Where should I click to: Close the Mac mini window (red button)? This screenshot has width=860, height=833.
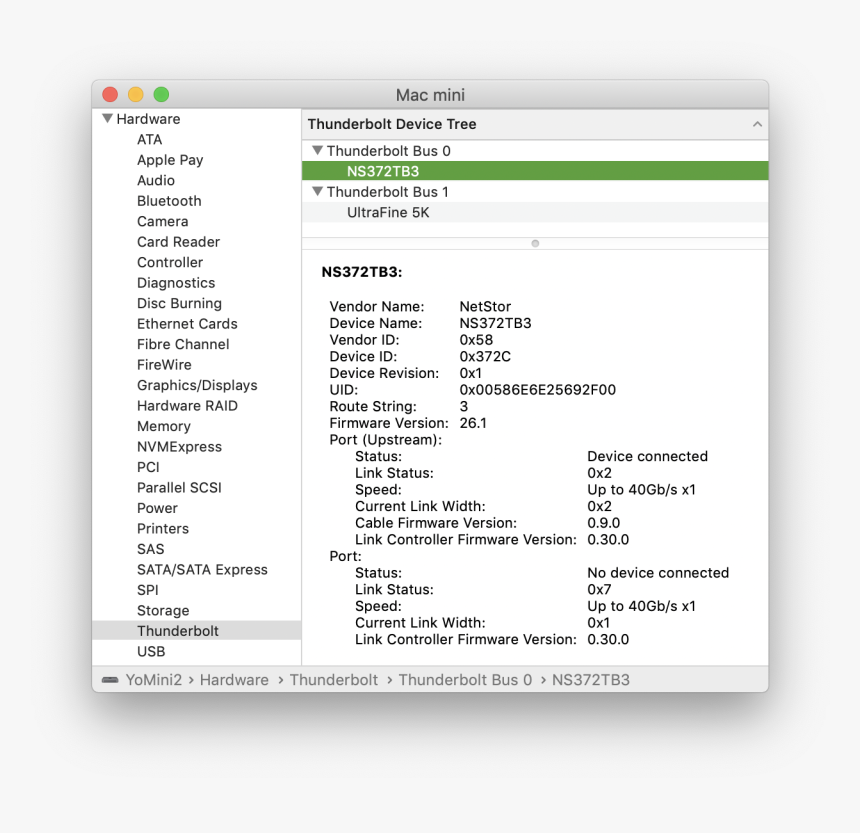click(110, 95)
